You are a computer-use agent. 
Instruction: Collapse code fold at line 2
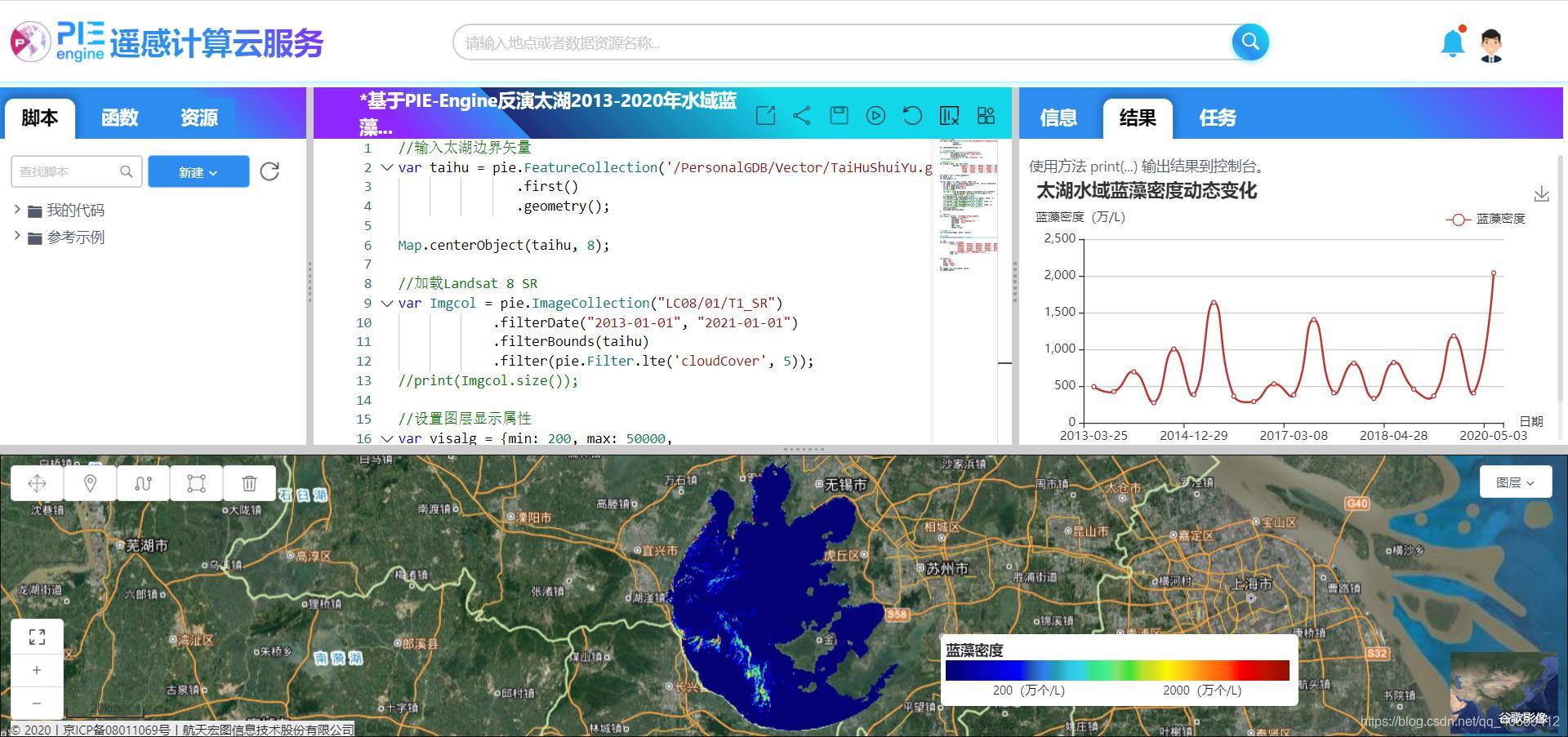387,167
